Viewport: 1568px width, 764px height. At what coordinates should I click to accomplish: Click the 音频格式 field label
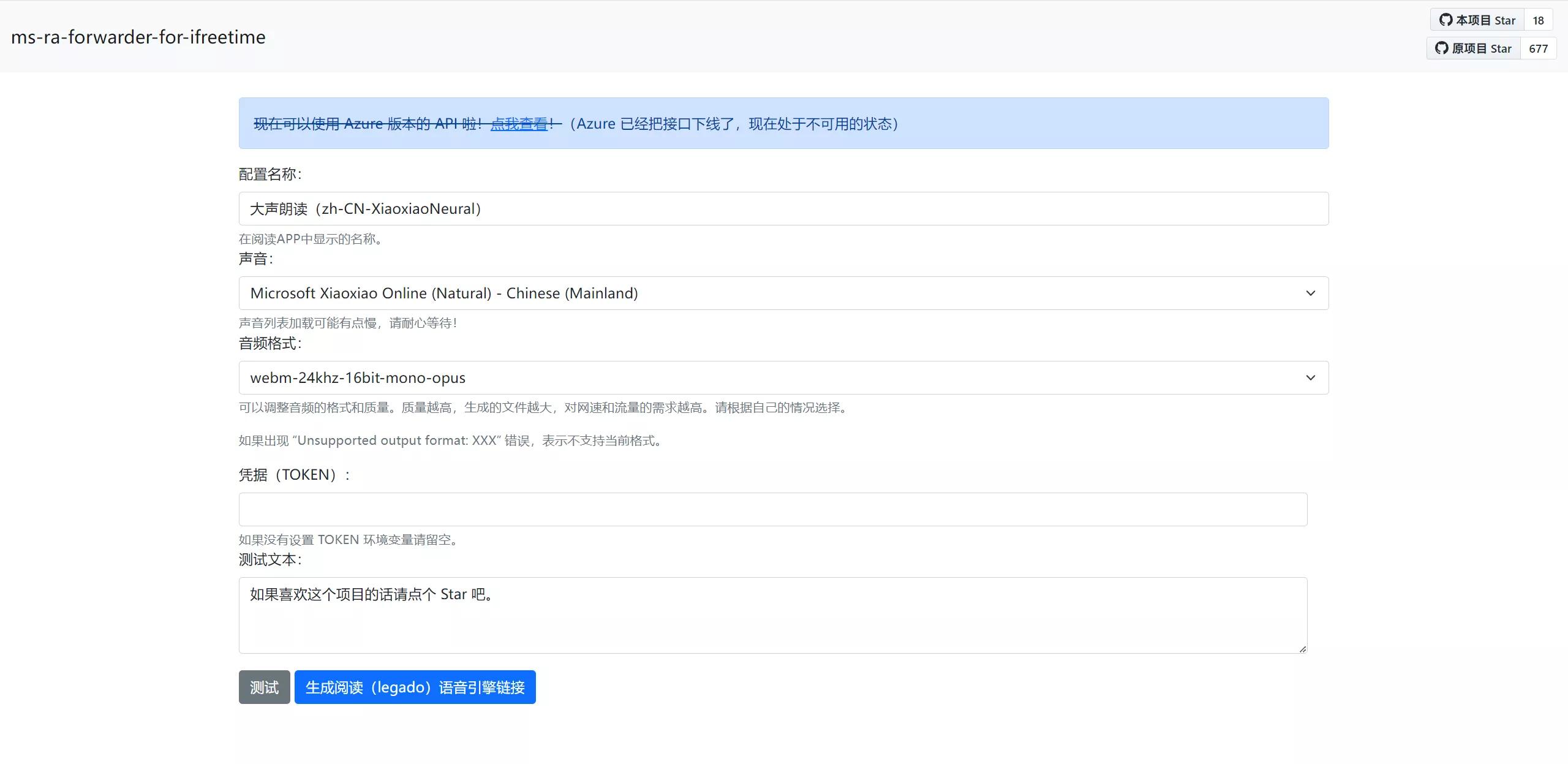[270, 344]
